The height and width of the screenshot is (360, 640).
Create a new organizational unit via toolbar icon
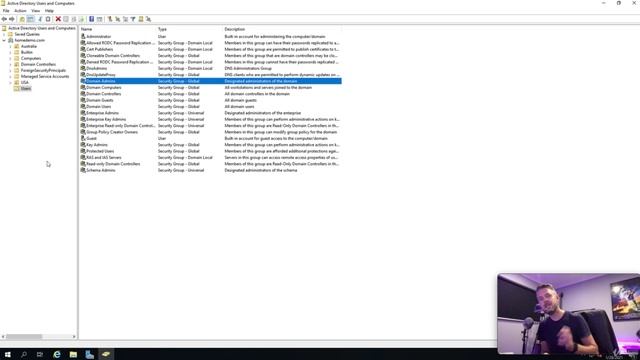tap(125, 19)
